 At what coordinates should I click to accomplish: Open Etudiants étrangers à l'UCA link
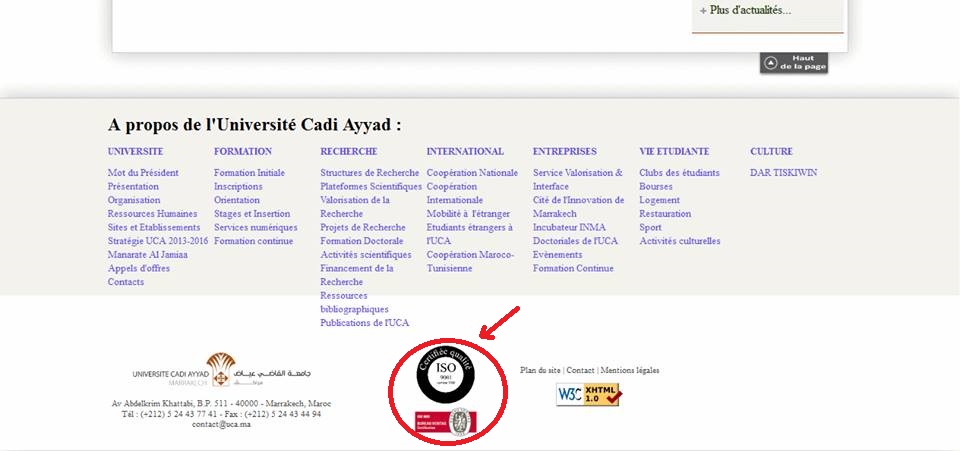click(470, 234)
